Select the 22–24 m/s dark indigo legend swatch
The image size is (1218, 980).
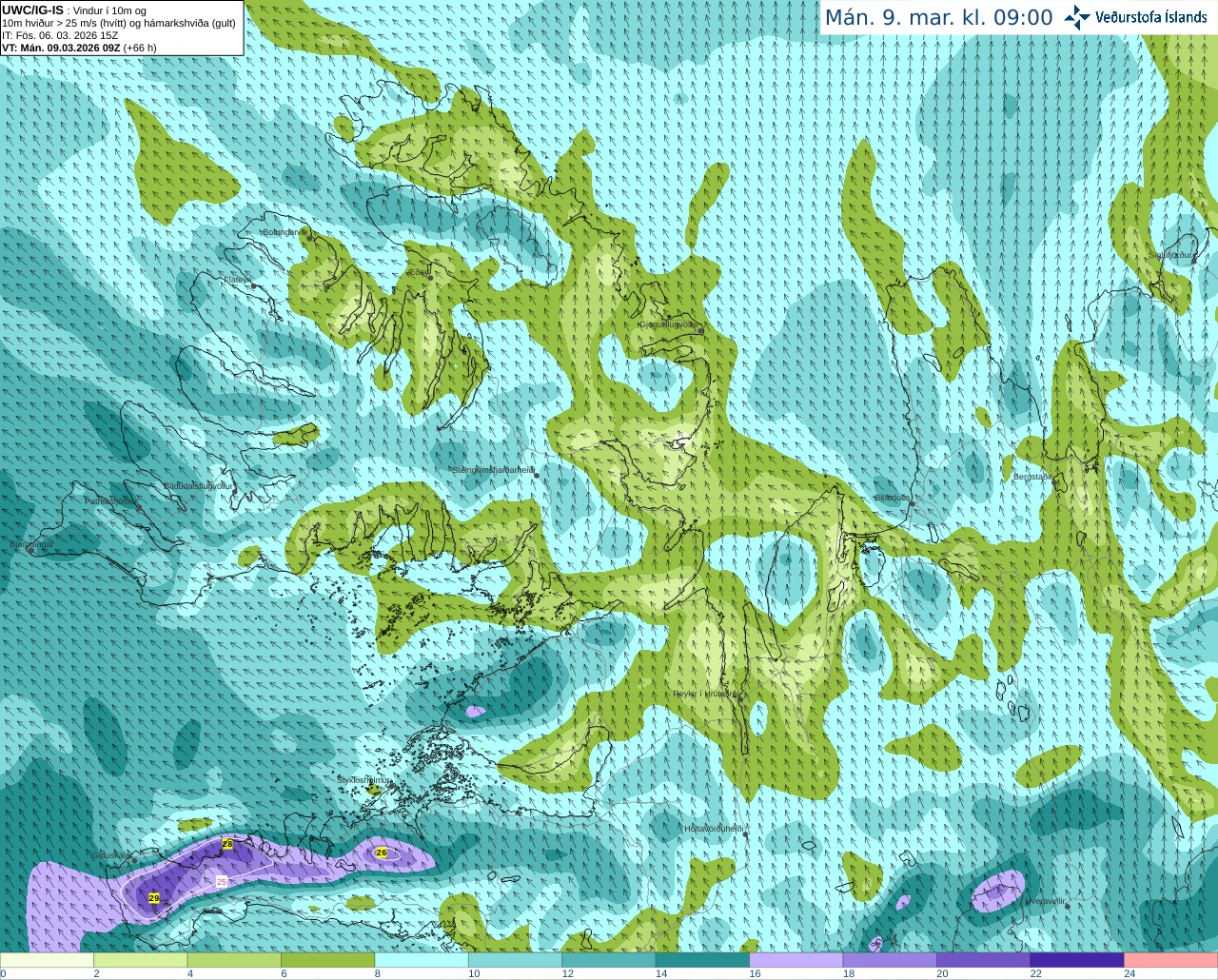point(1077,959)
